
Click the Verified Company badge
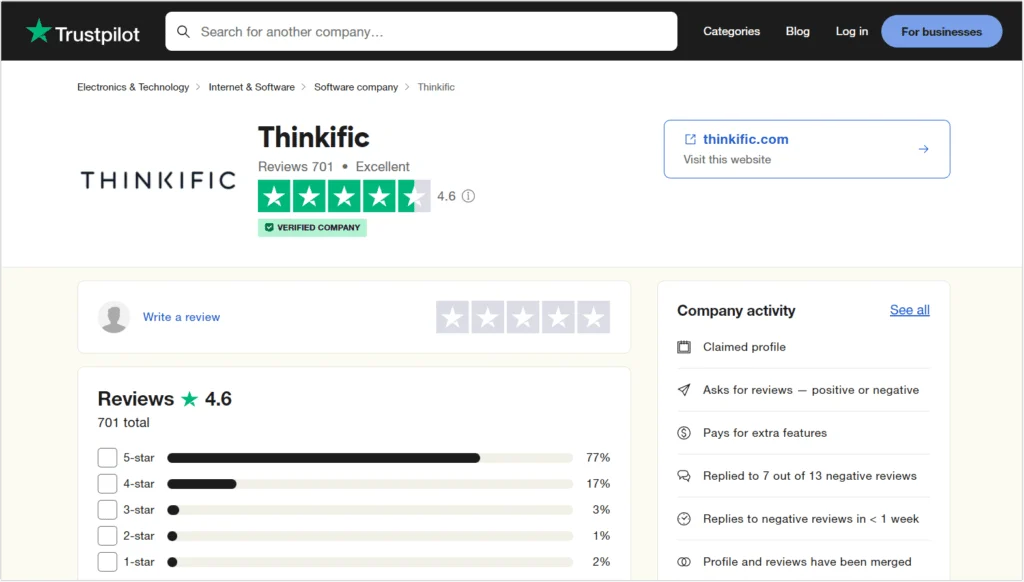point(313,228)
